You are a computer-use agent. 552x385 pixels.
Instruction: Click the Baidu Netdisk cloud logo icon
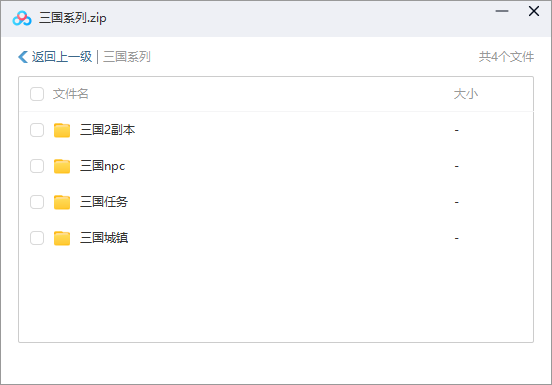[22, 18]
